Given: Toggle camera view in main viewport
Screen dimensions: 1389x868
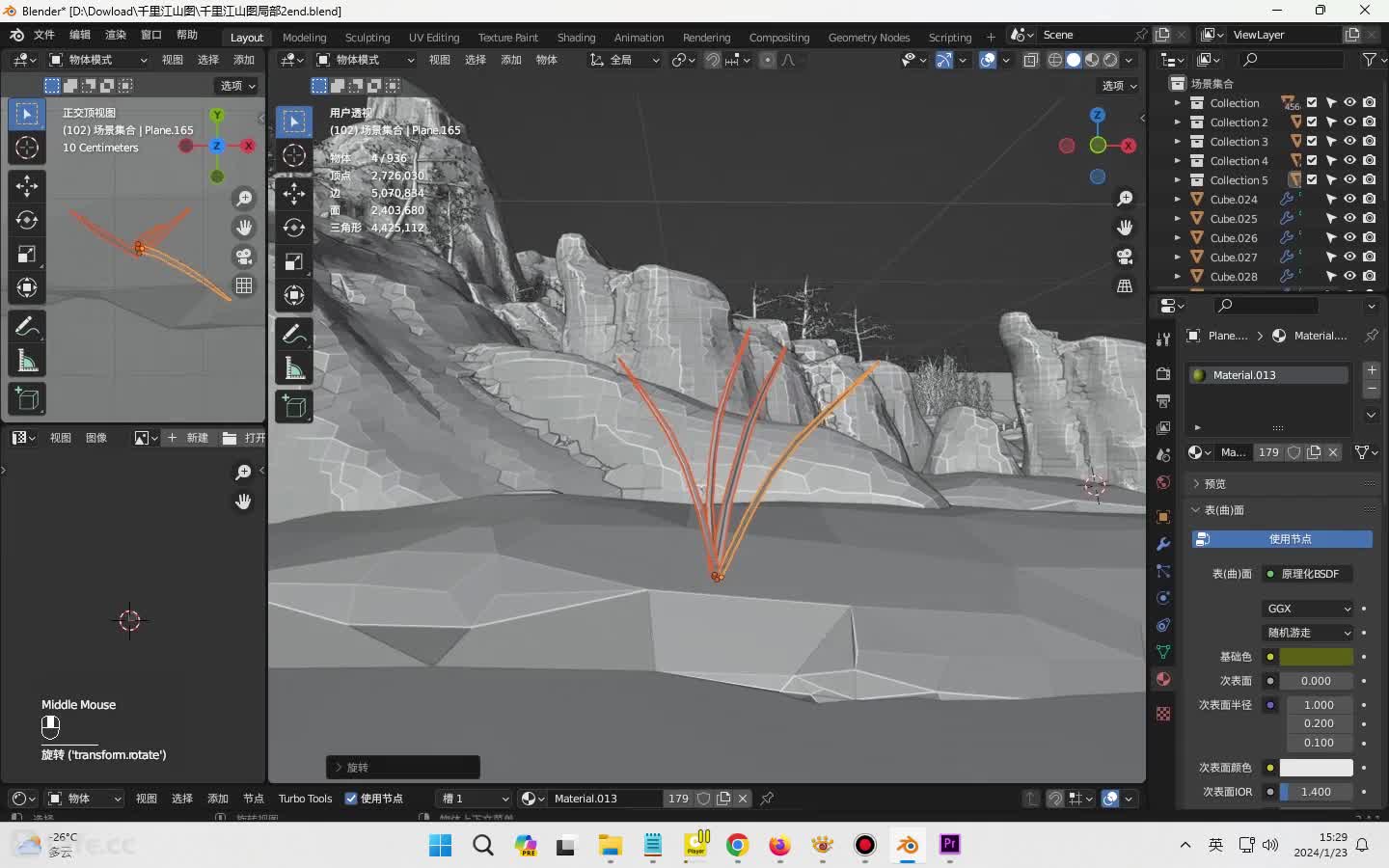Looking at the screenshot, I should (x=1125, y=257).
